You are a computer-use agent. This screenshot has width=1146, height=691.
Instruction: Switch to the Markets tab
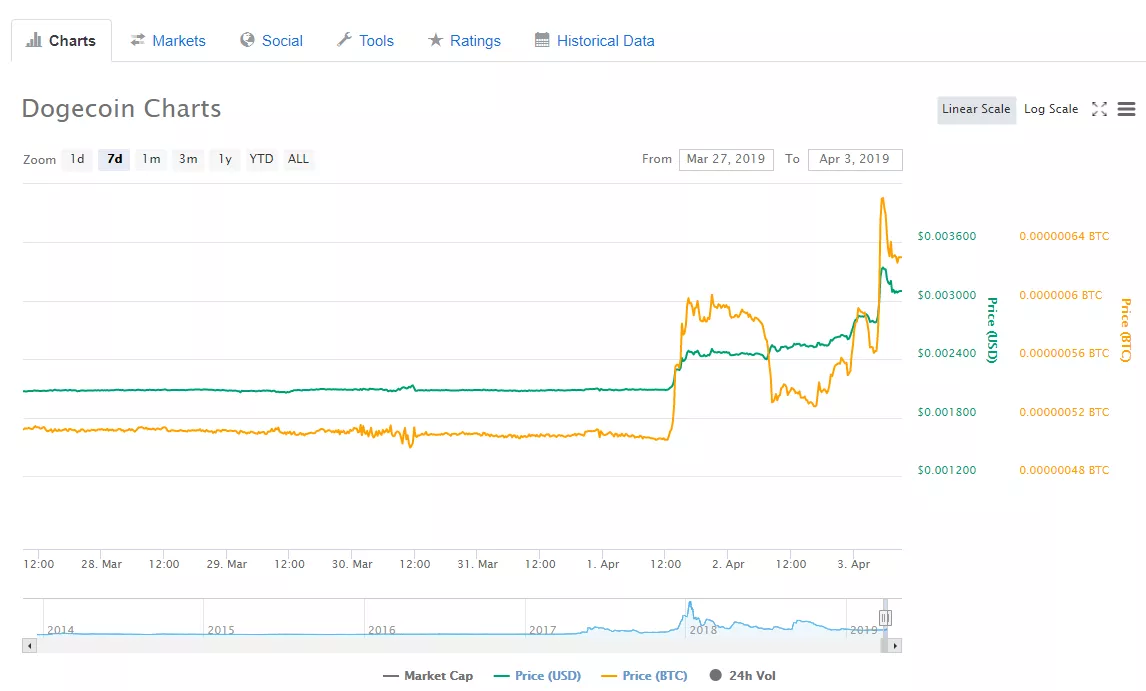(x=168, y=41)
